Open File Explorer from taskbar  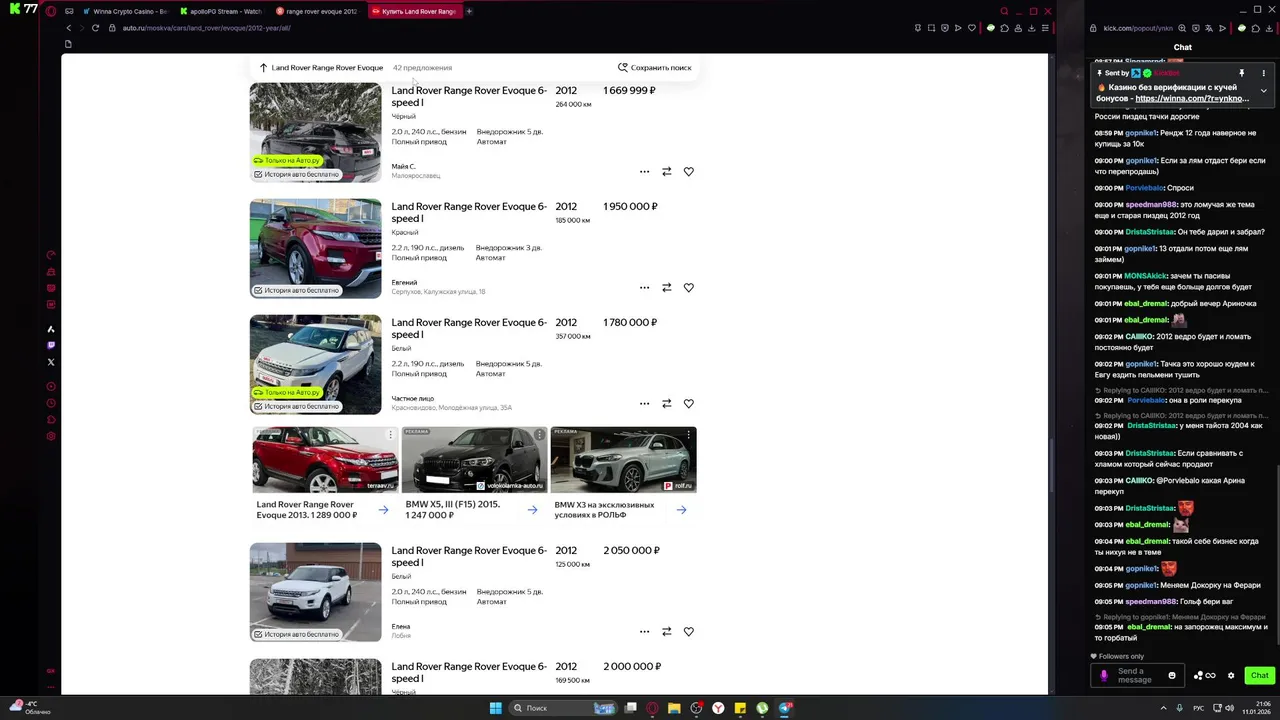pyautogui.click(x=674, y=708)
